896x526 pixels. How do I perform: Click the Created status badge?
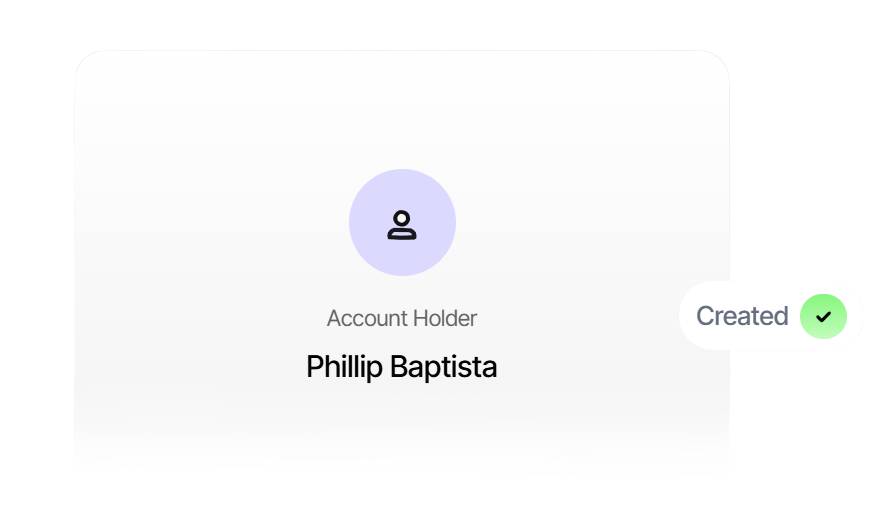pos(770,316)
